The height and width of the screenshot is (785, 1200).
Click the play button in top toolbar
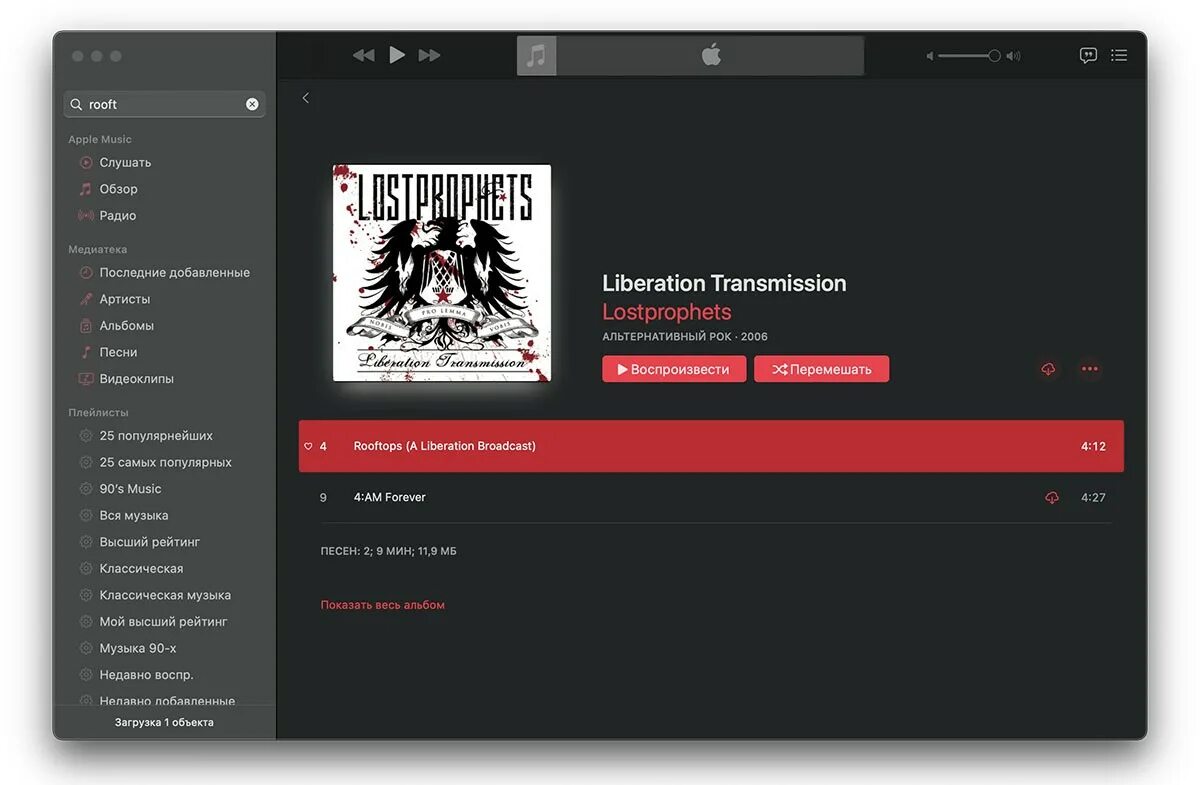coord(397,55)
